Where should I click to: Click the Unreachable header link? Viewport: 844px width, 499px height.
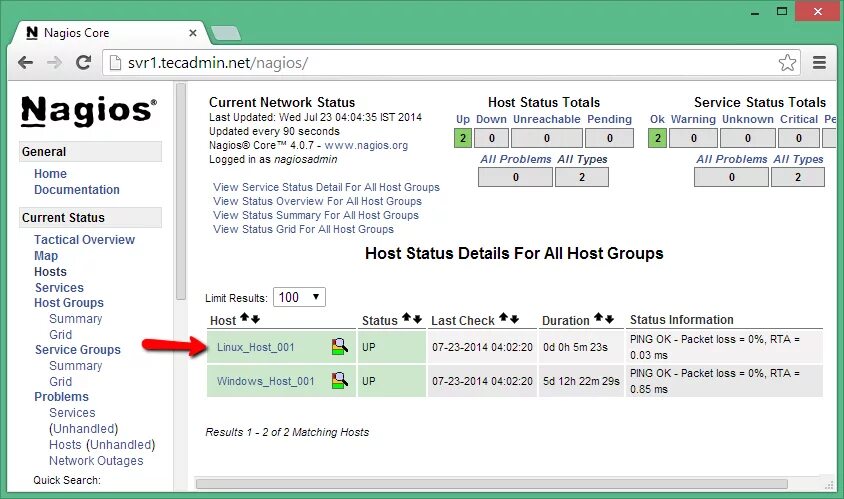pyautogui.click(x=546, y=119)
